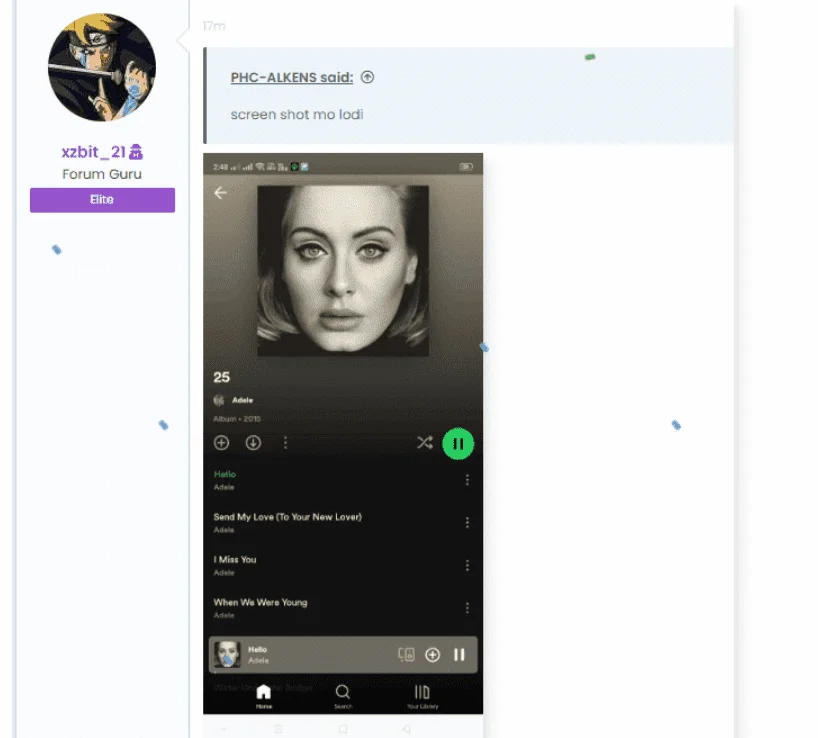The image size is (818, 738).
Task: Switch to the Search tab in Spotify
Action: 343,696
